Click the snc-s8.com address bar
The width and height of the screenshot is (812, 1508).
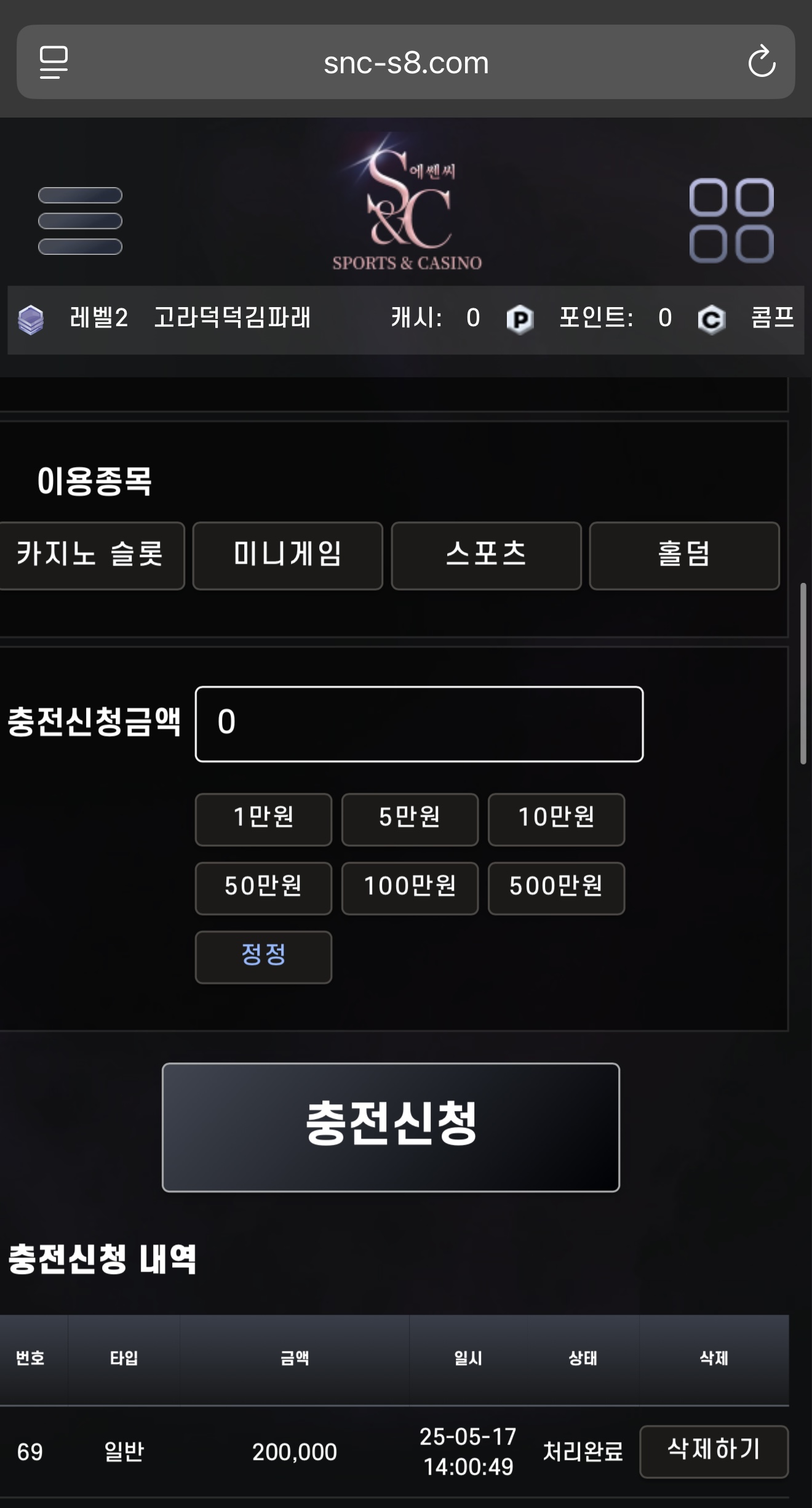pyautogui.click(x=406, y=62)
